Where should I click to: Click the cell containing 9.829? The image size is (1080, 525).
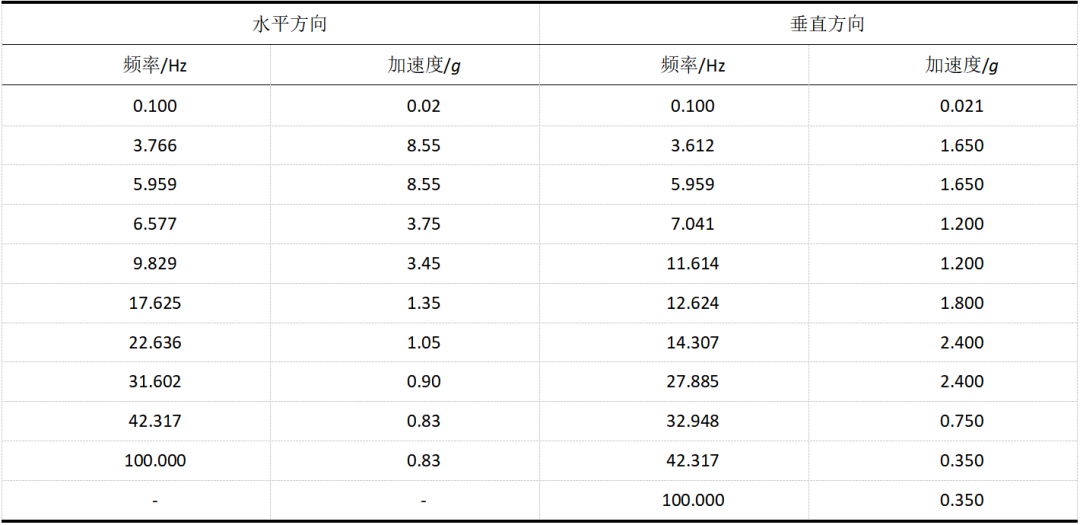154,264
